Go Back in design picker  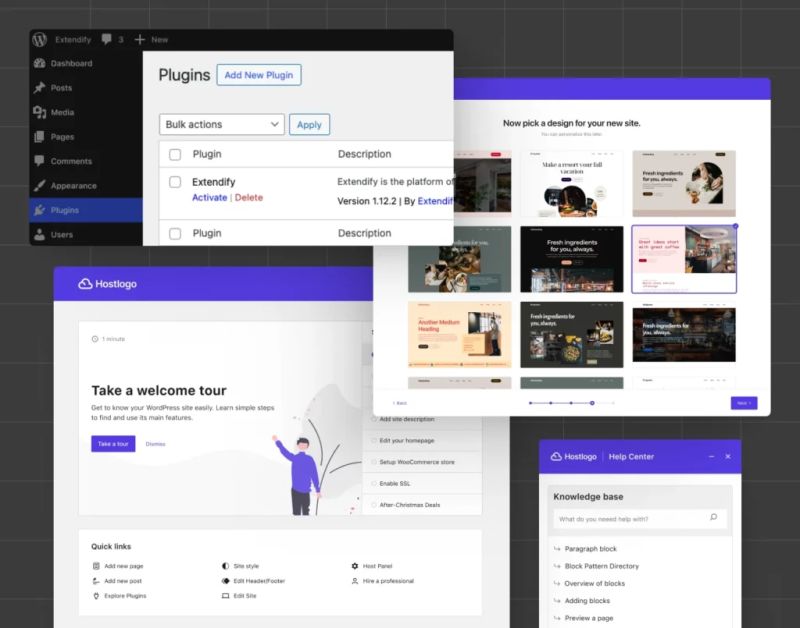tap(399, 403)
